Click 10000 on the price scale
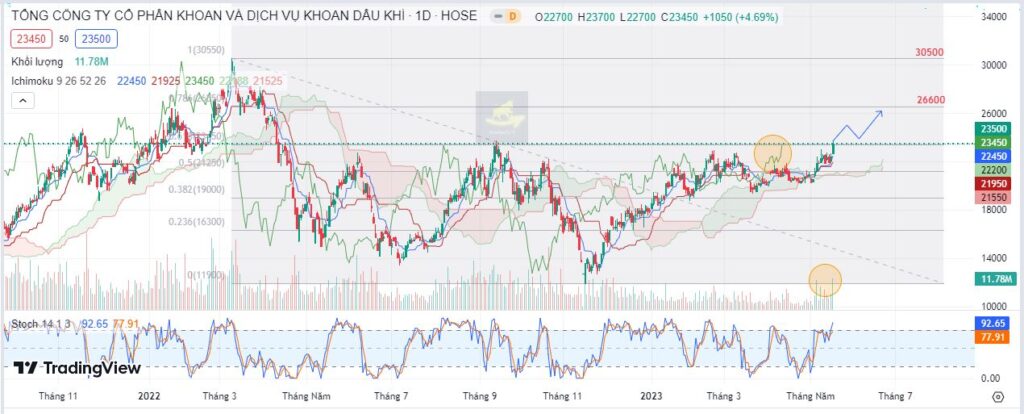The height and width of the screenshot is (414, 1024). 993,306
